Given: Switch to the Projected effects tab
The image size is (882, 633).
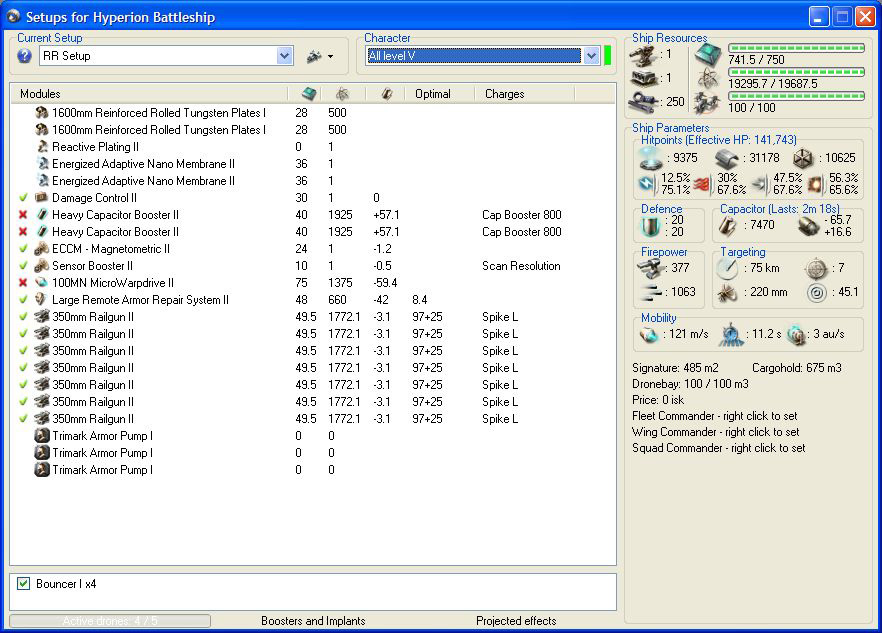Looking at the screenshot, I should click(x=516, y=621).
